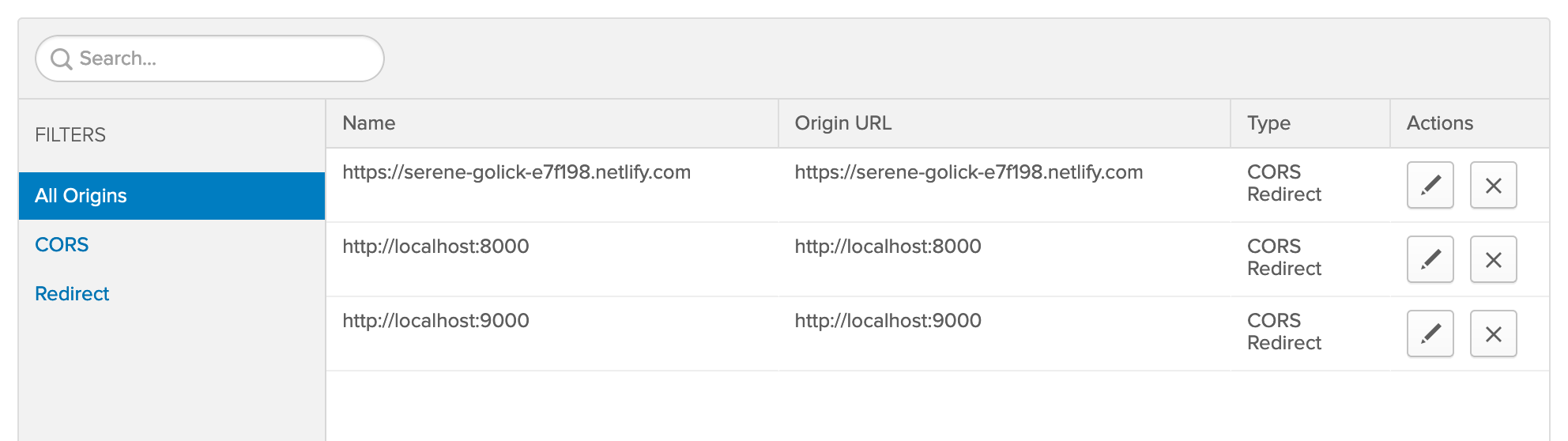The width and height of the screenshot is (1568, 441).
Task: Click the Type column header
Action: 1268,123
